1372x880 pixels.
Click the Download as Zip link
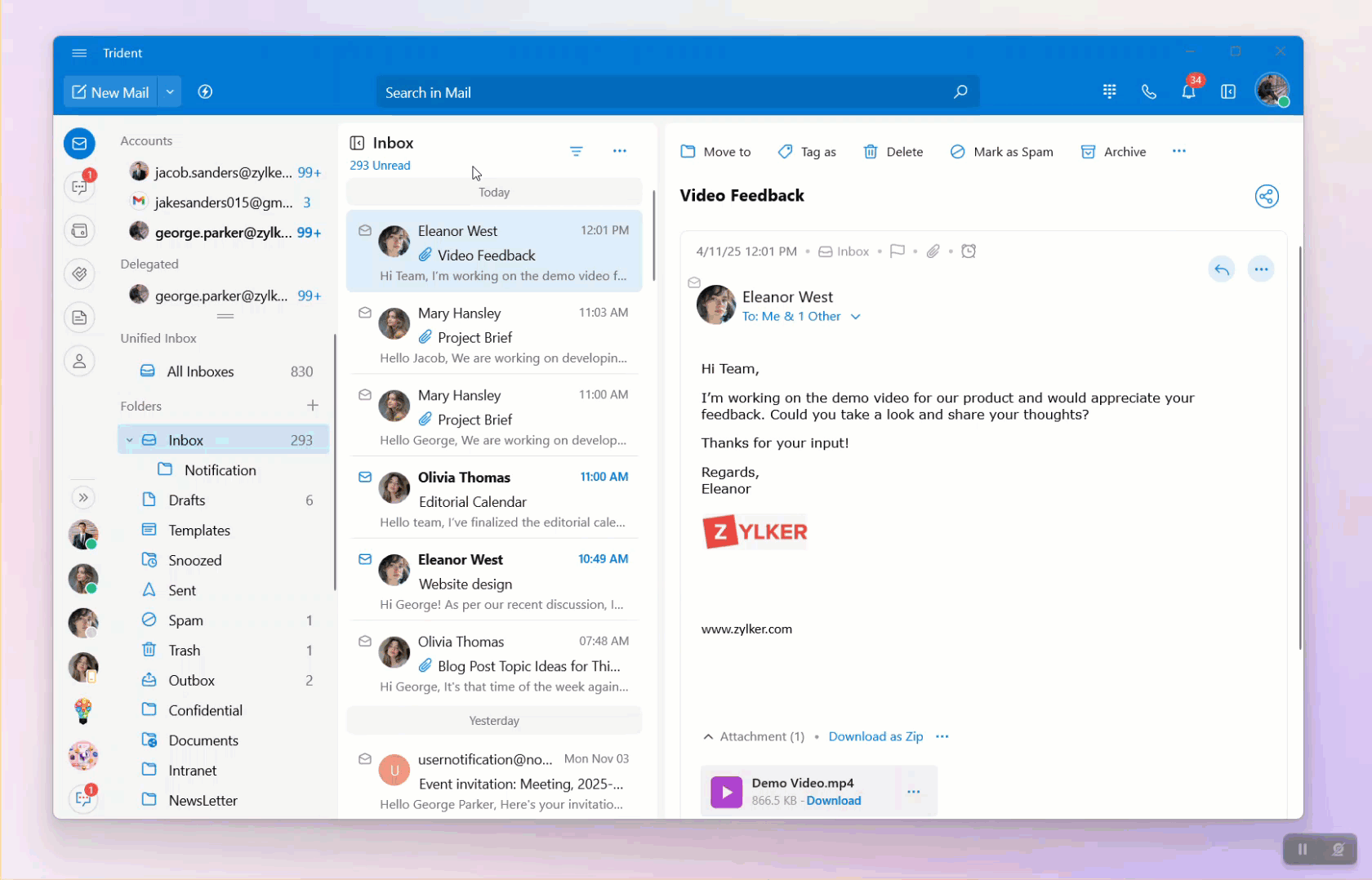[875, 736]
